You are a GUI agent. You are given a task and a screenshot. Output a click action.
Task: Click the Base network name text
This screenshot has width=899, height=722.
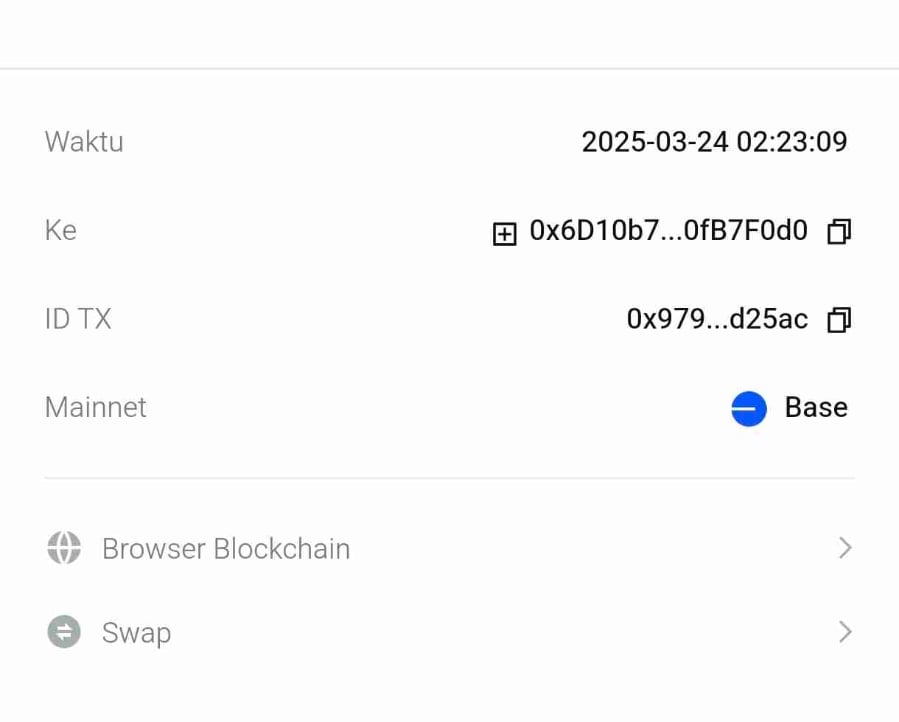[x=816, y=407]
